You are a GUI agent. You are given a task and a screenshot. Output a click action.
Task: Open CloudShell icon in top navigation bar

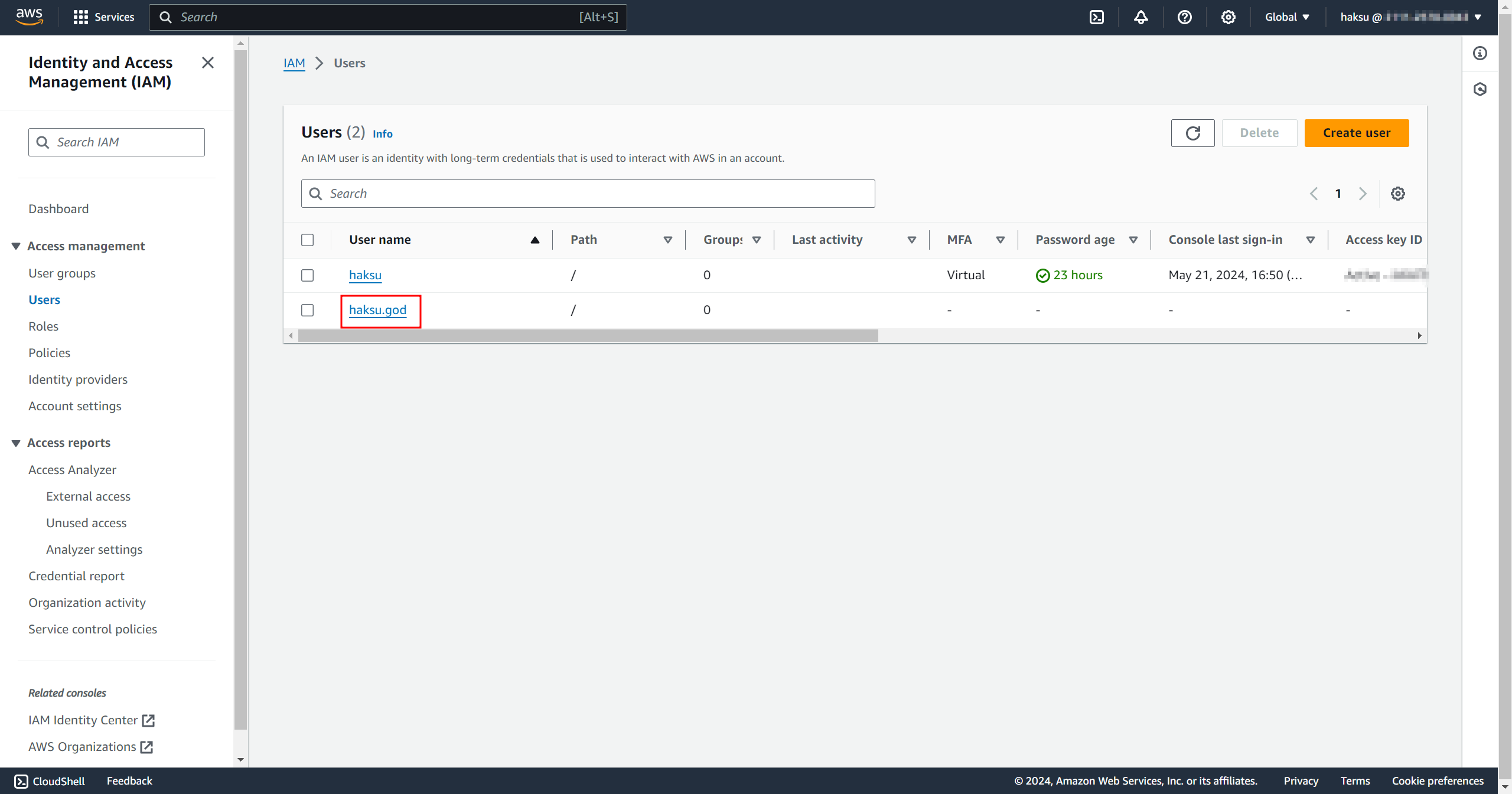coord(1096,17)
